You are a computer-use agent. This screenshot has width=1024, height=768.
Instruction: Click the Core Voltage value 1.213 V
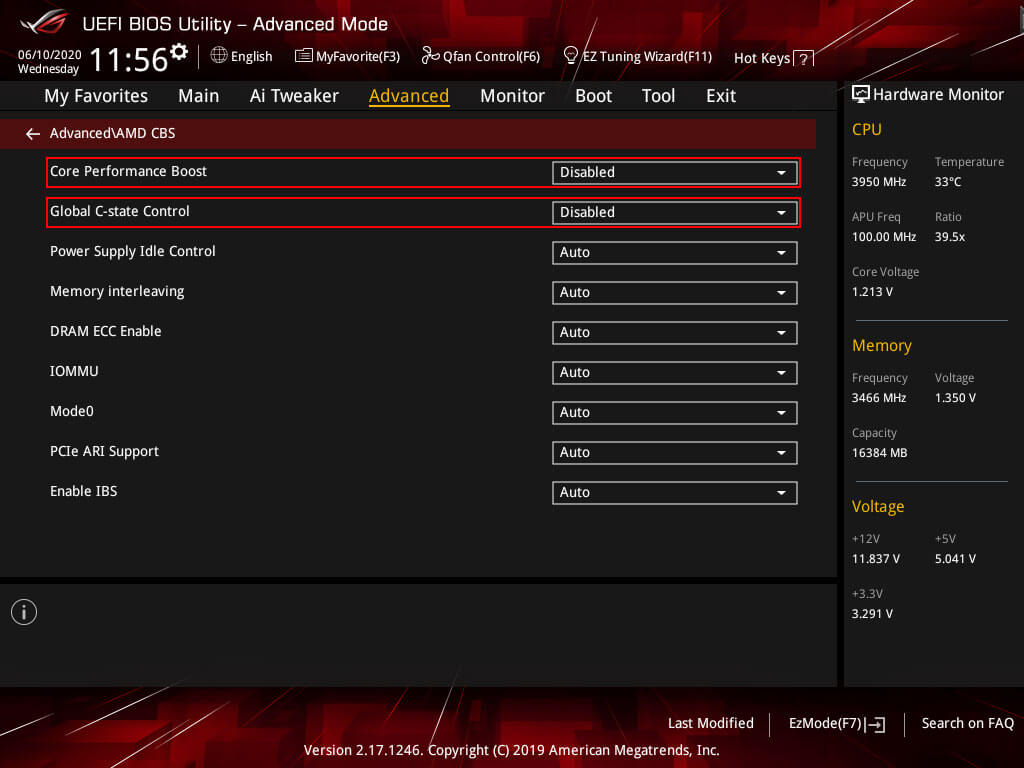pos(872,292)
